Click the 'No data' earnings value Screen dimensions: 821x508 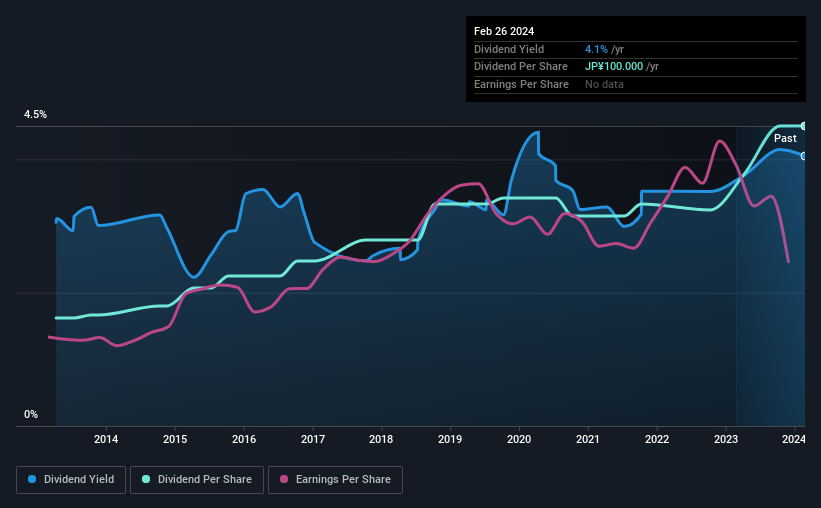(604, 84)
